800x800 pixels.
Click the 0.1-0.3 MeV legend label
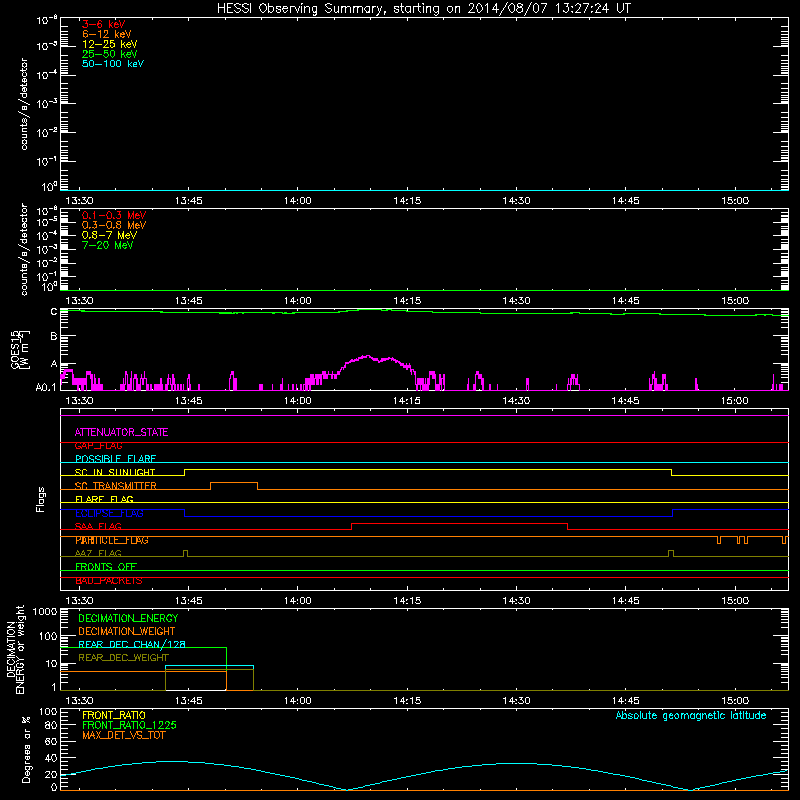[x=114, y=215]
